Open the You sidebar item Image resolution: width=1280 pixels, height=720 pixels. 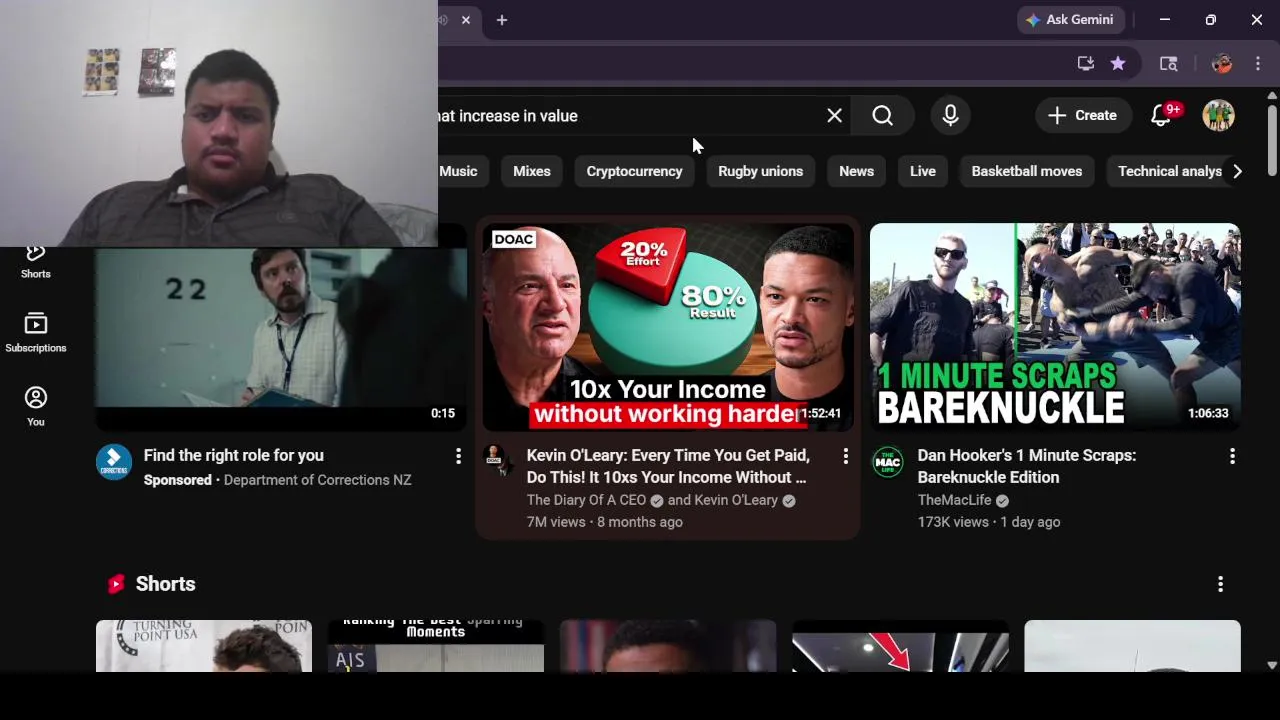click(x=36, y=407)
